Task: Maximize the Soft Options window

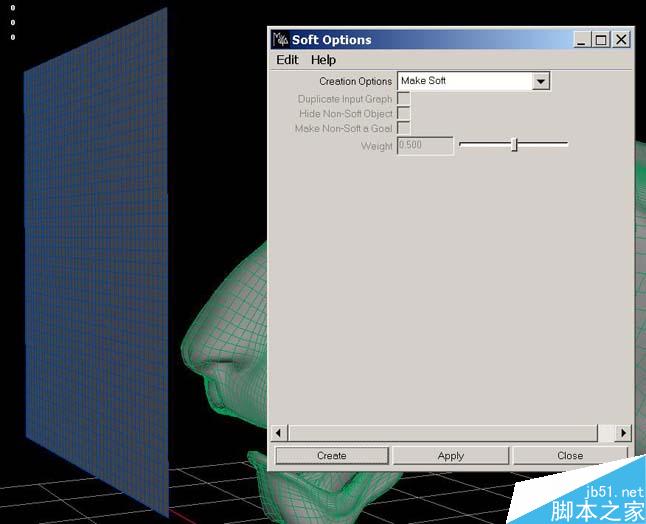Action: [x=601, y=40]
